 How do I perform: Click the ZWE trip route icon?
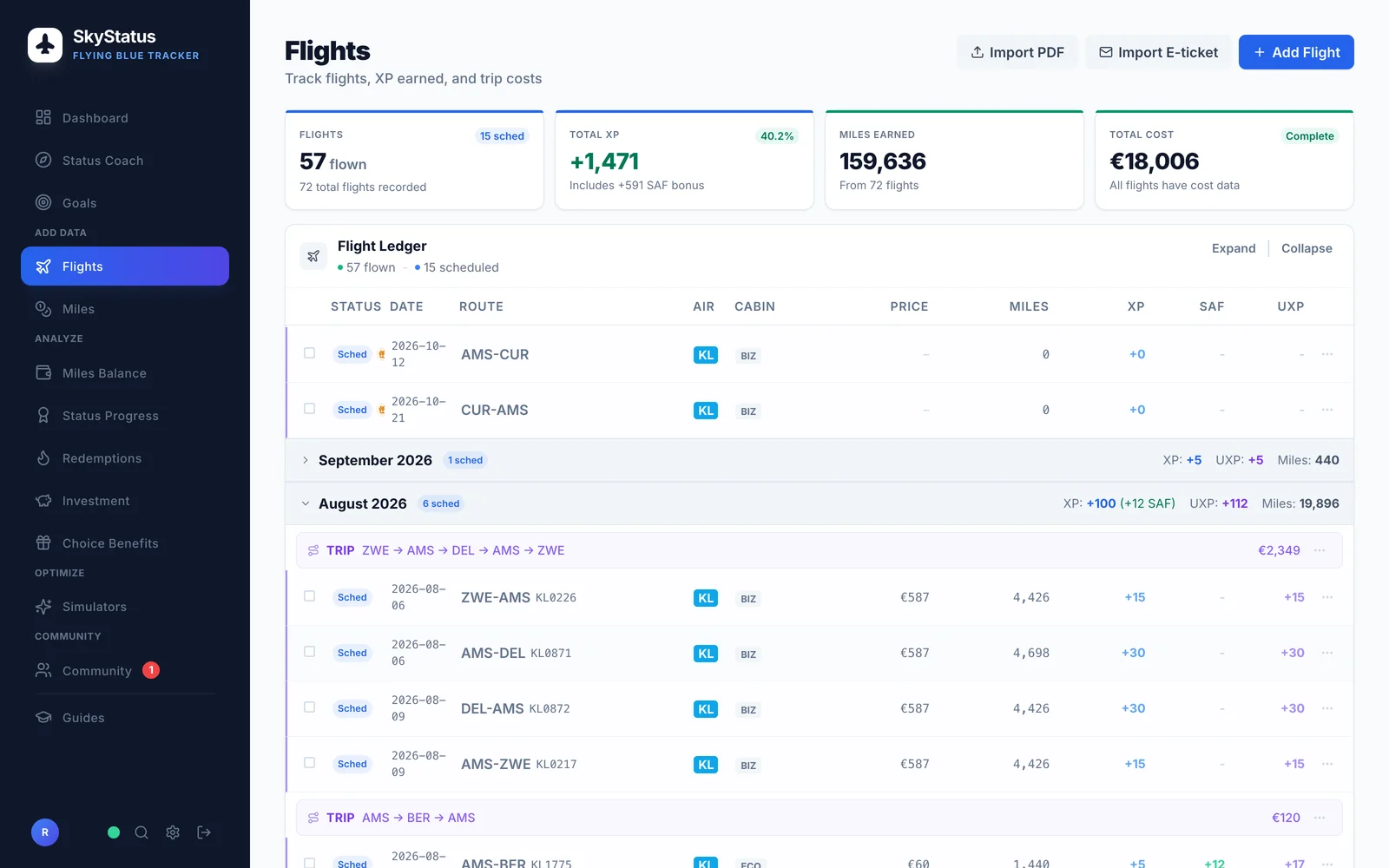click(x=313, y=550)
